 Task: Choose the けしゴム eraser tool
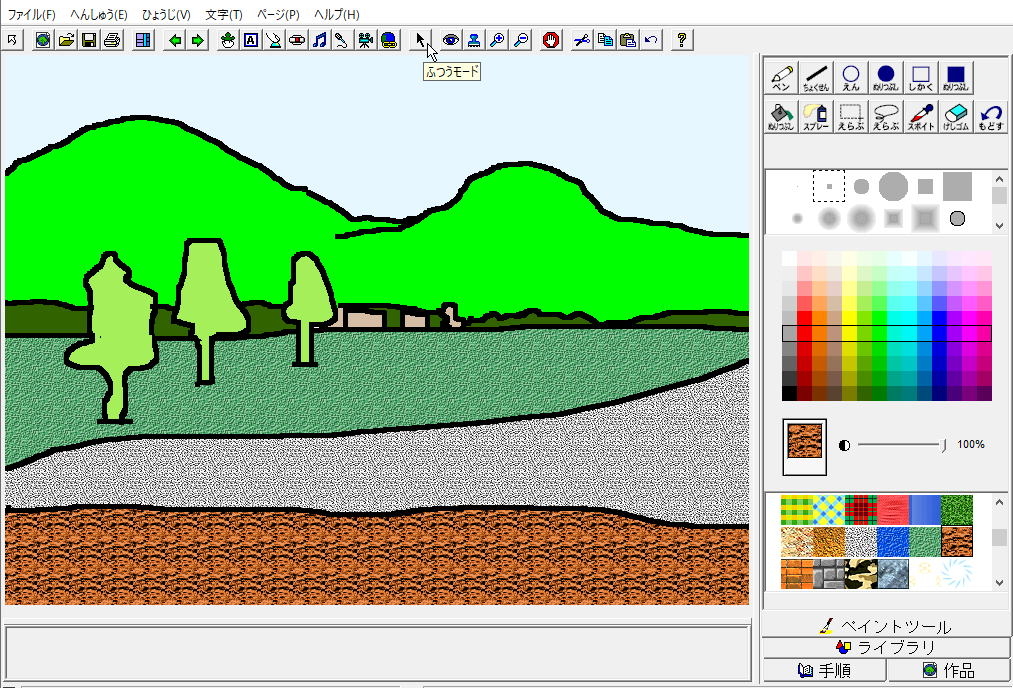coord(956,116)
